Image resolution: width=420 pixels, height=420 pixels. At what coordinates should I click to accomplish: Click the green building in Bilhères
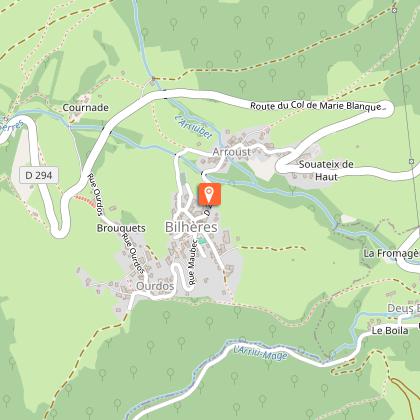[x=202, y=241]
